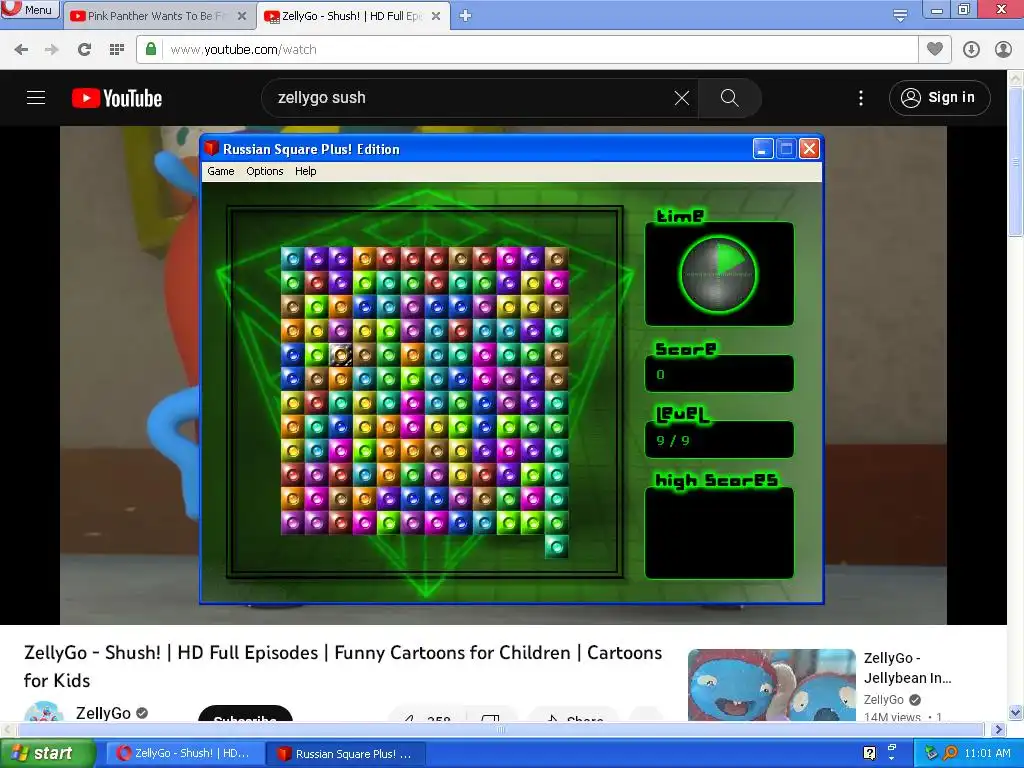Open a new browser tab with plus button
Screen dimensions: 1024x768
465,16
